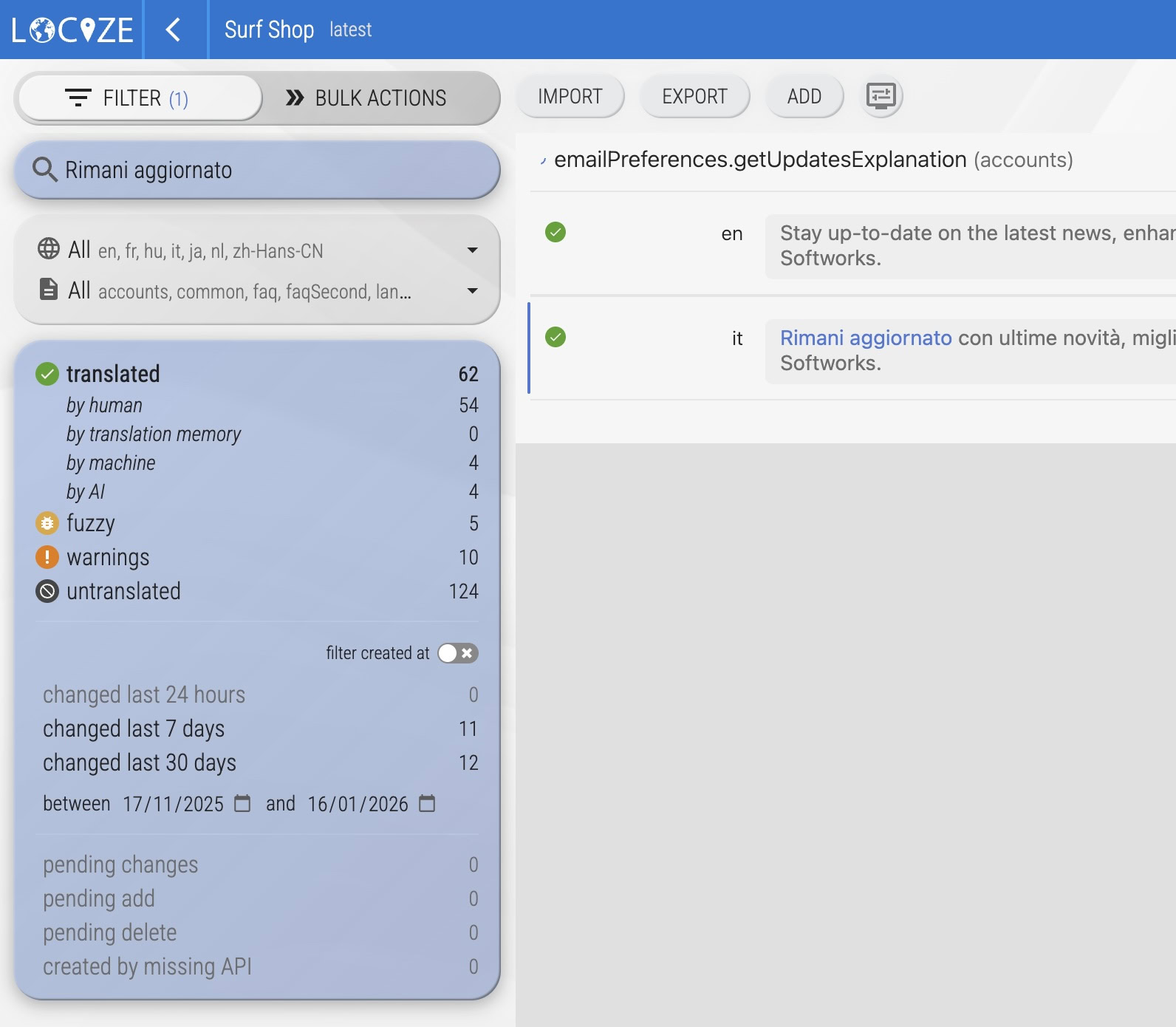Open the start date calendar picker
The image size is (1176, 1027).
pos(242,803)
